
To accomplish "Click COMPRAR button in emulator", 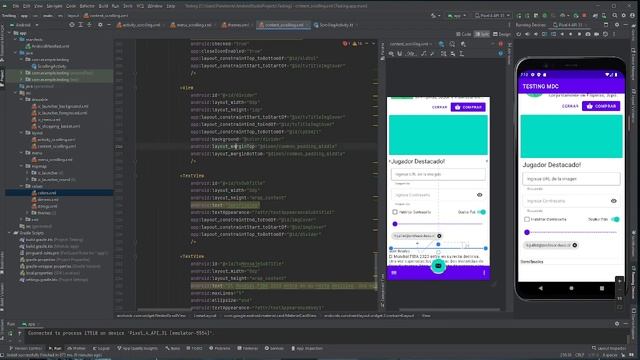I will [x=601, y=106].
